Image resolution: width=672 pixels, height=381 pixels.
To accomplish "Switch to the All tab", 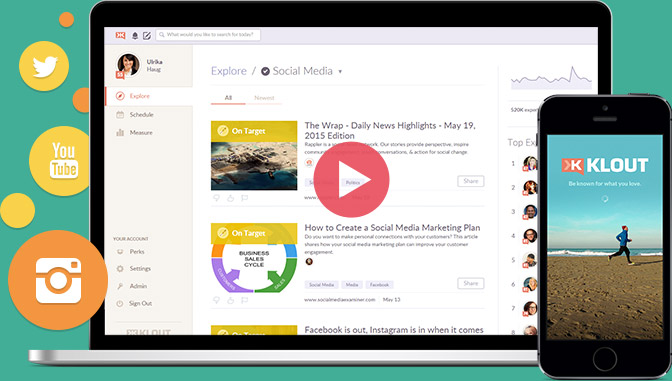I will click(x=228, y=98).
